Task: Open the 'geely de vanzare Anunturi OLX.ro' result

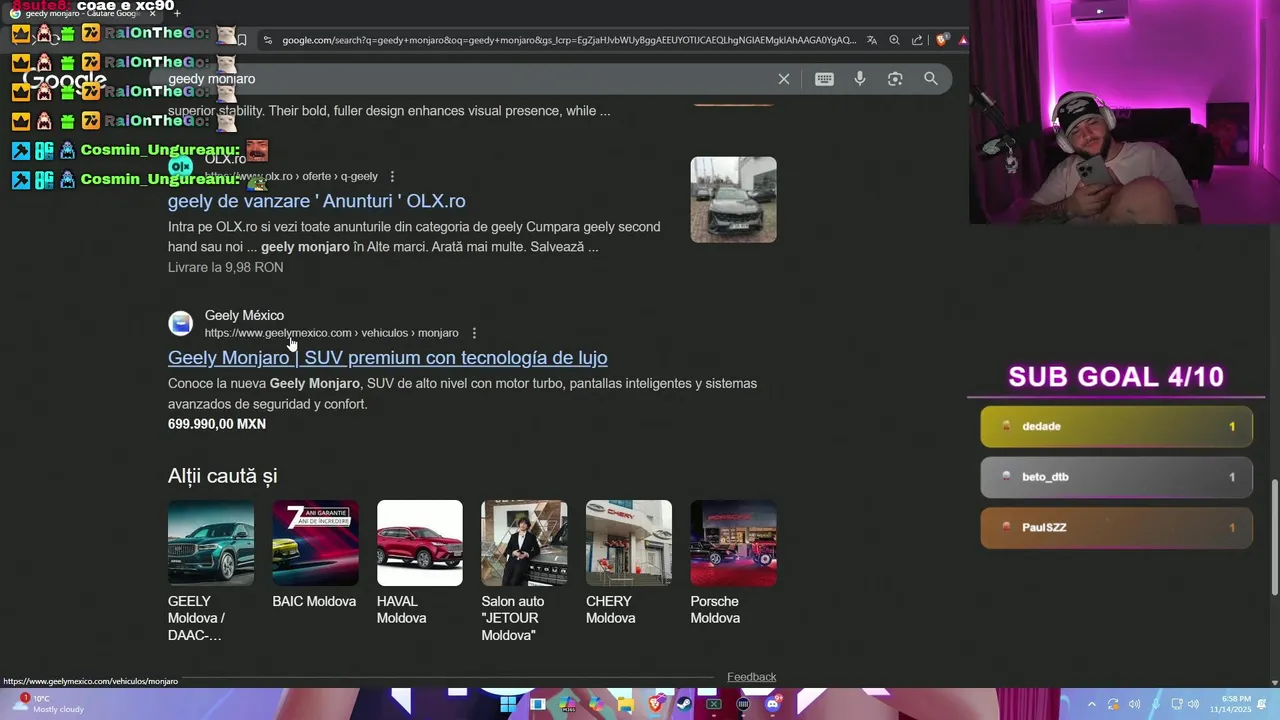Action: click(316, 201)
